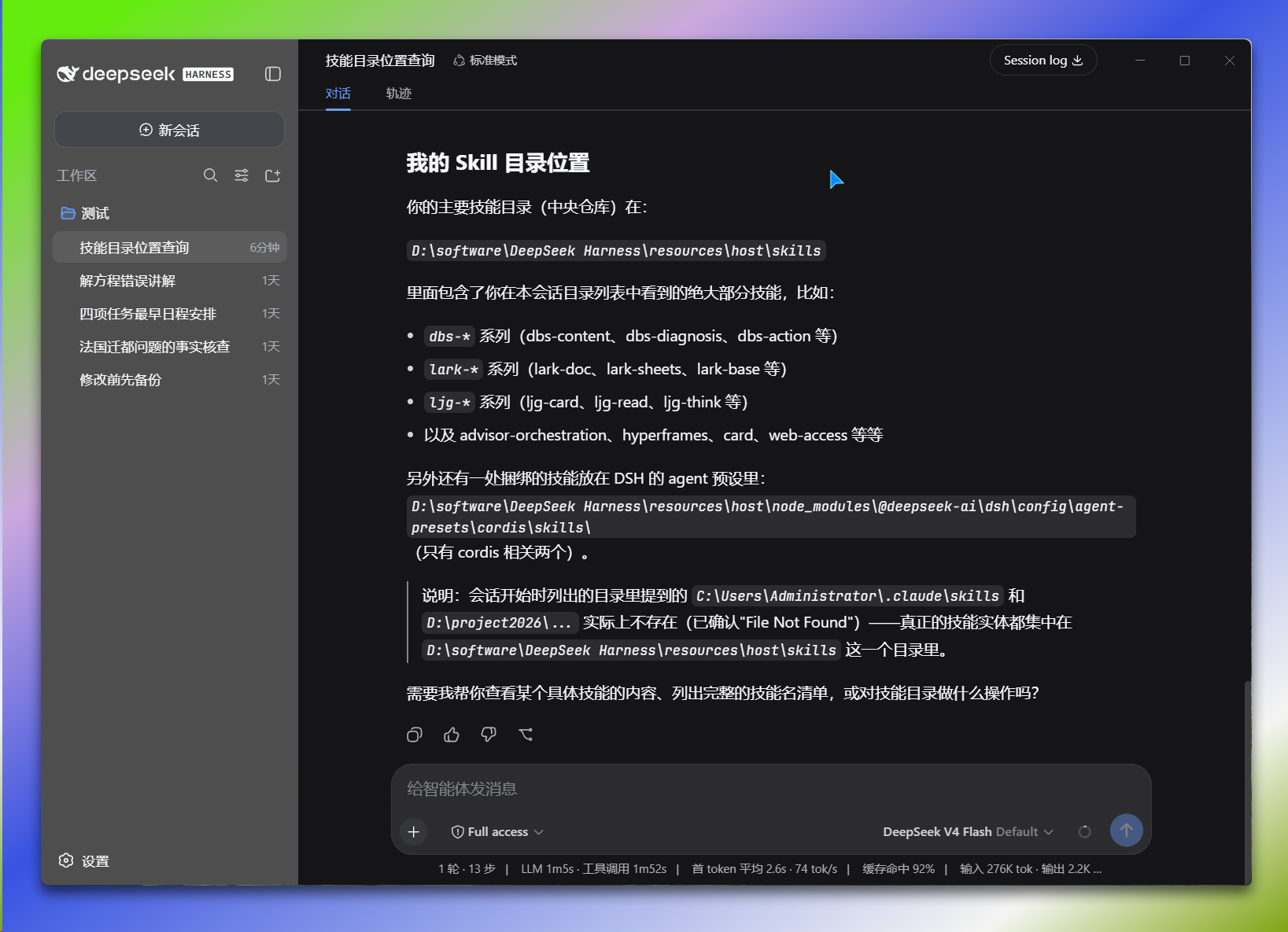The height and width of the screenshot is (932, 1288).
Task: Maximize the DeepSeek Harness window
Action: pyautogui.click(x=1184, y=61)
